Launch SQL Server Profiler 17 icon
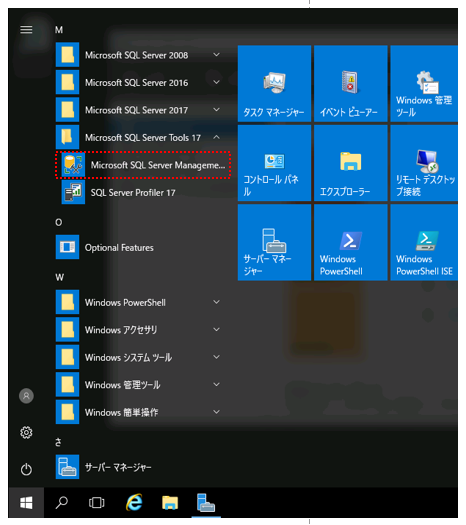Viewport: 466px width, 525px height. coord(73,193)
